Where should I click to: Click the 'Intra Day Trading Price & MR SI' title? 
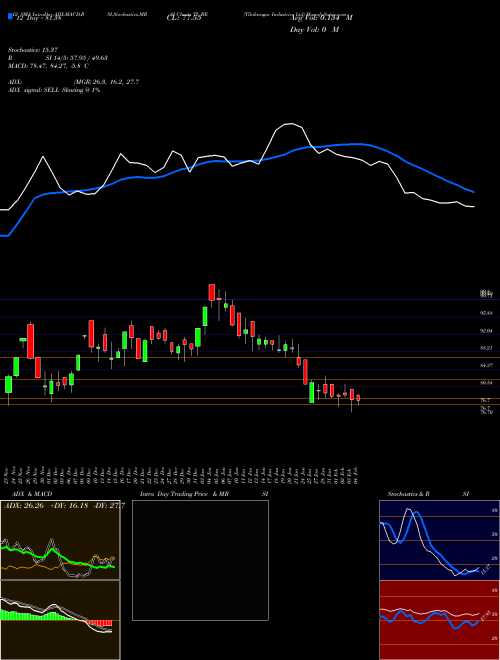tap(204, 494)
